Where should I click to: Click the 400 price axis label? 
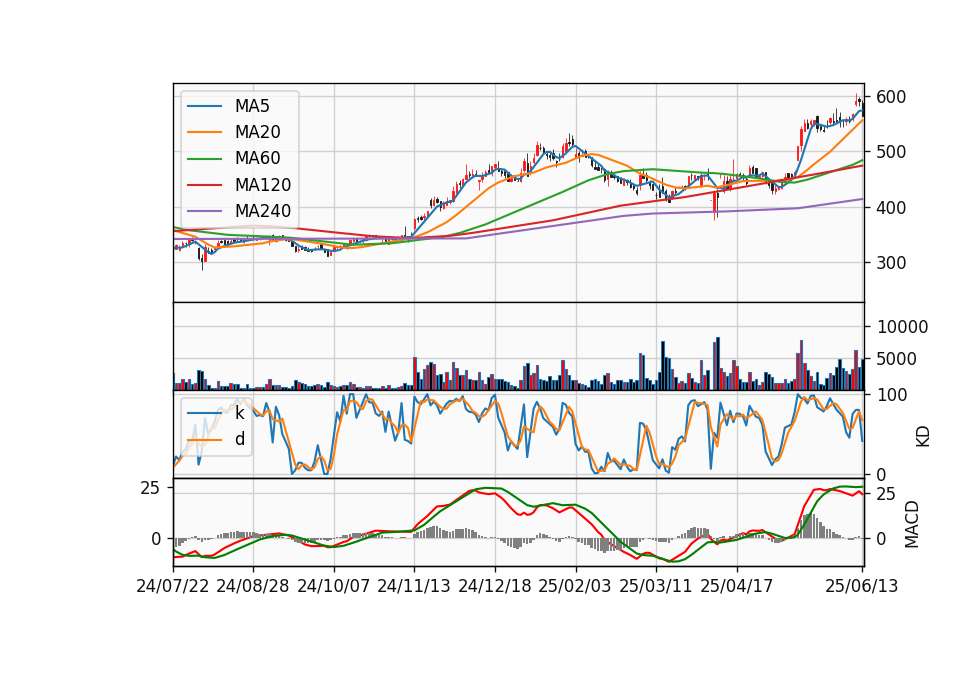(x=891, y=208)
